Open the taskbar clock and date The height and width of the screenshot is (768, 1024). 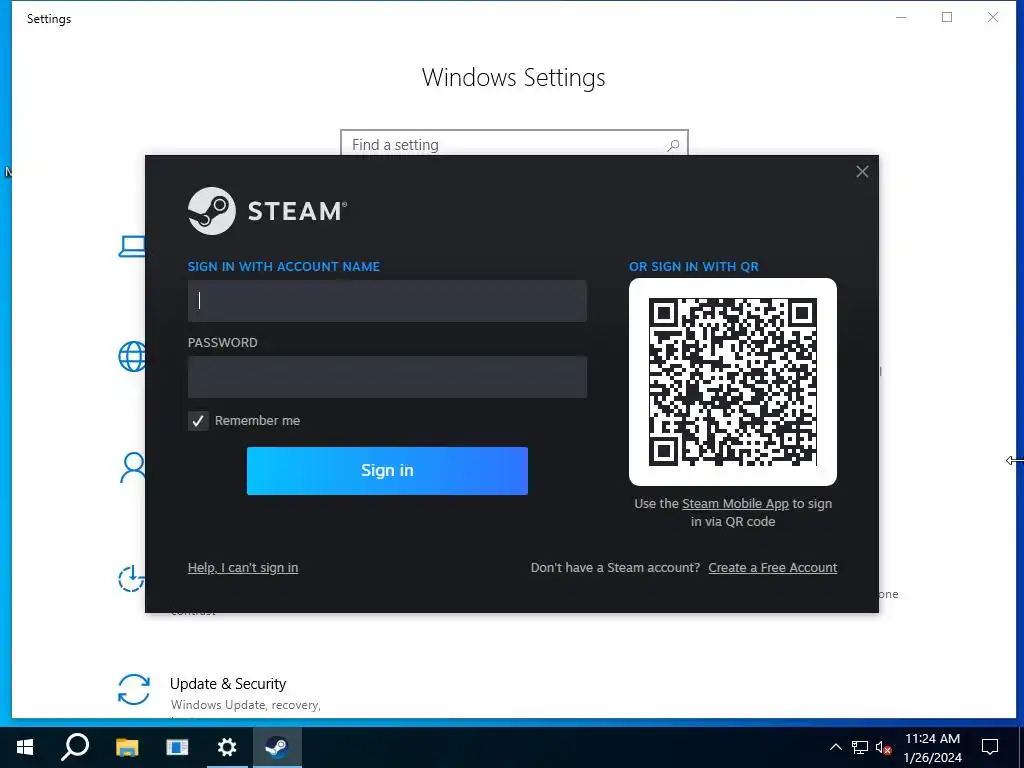point(933,748)
